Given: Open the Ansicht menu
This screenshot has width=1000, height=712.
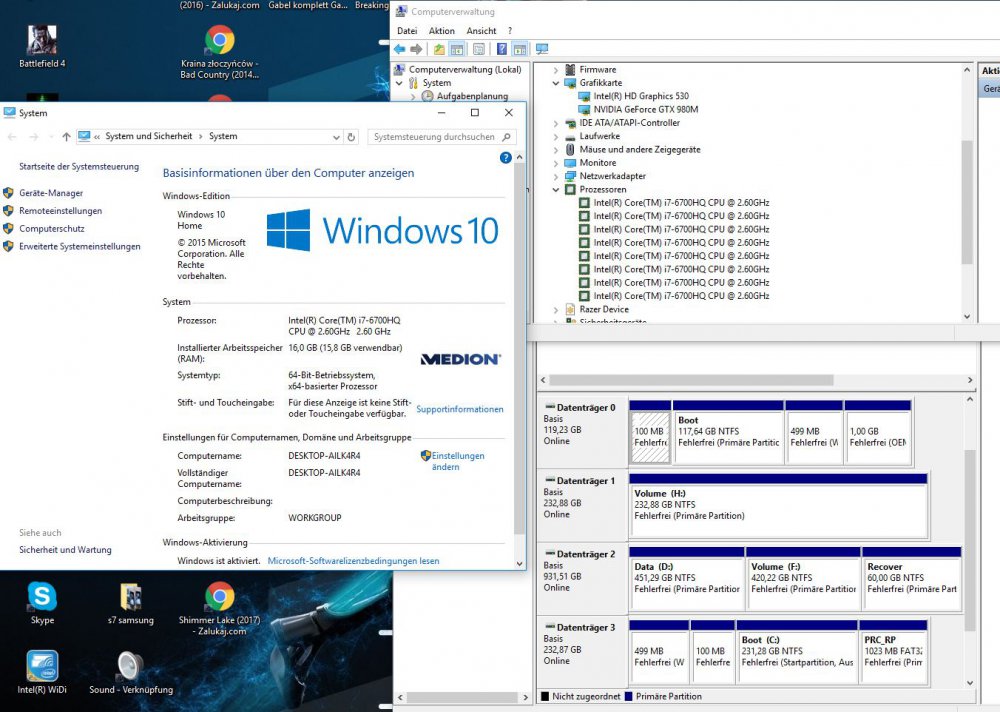Looking at the screenshot, I should click(481, 31).
